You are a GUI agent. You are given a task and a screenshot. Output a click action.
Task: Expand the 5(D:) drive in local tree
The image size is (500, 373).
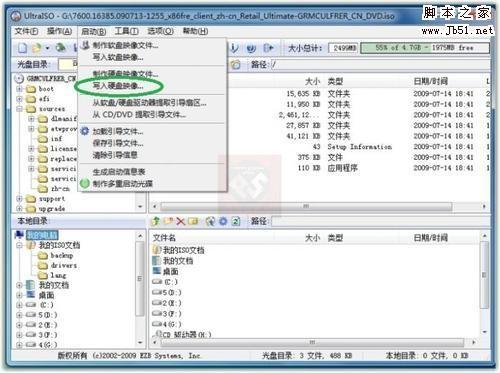tap(19, 315)
